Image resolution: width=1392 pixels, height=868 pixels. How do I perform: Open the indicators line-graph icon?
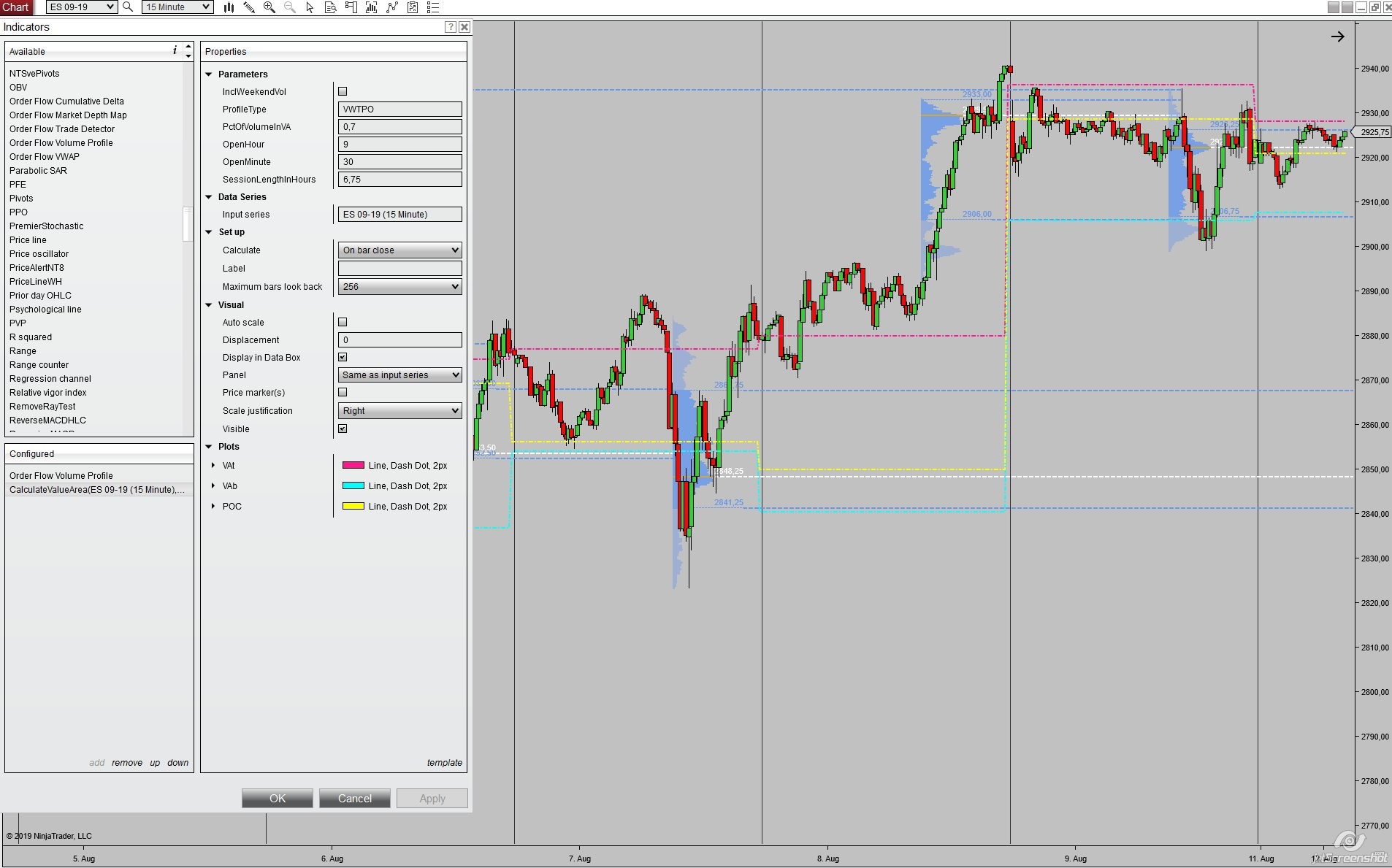[x=392, y=7]
